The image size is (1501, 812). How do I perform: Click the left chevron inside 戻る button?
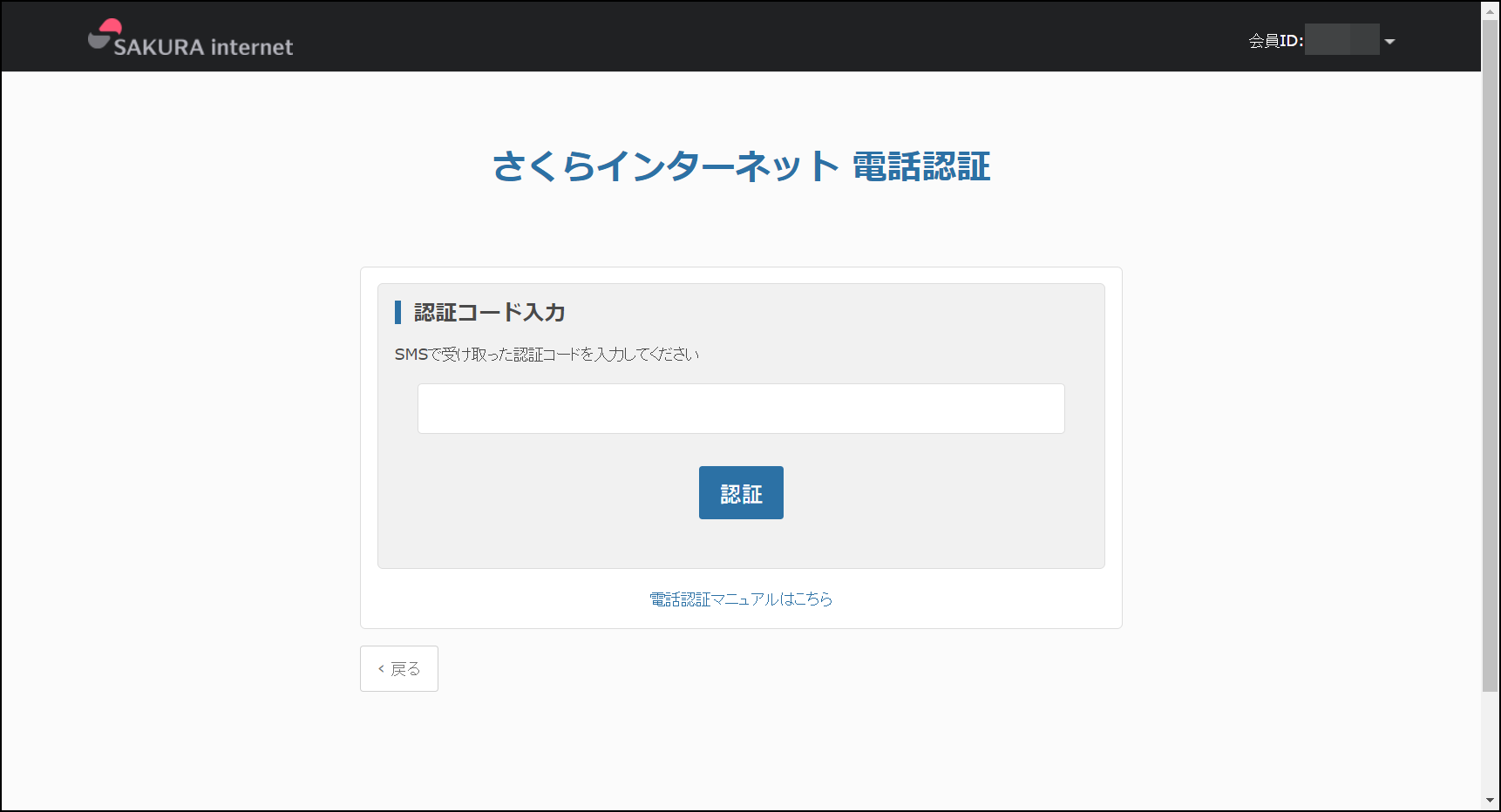pyautogui.click(x=381, y=669)
